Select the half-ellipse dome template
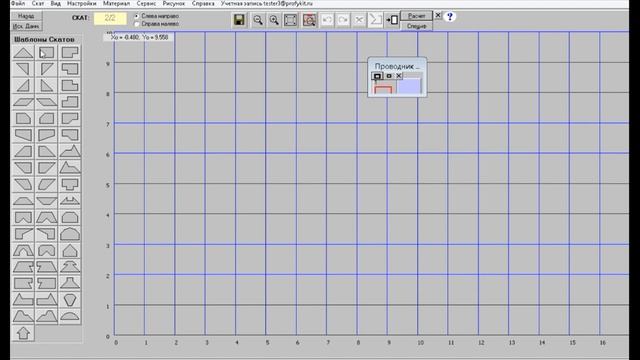The width and height of the screenshot is (640, 360). click(70, 316)
